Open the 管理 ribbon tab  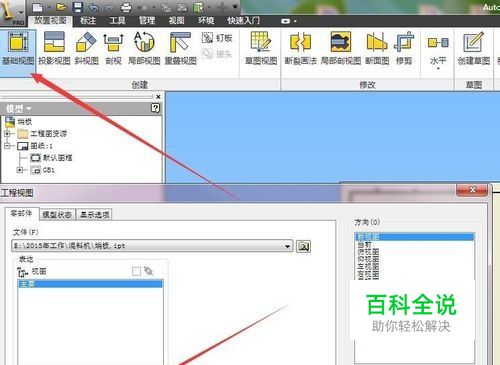[147, 21]
